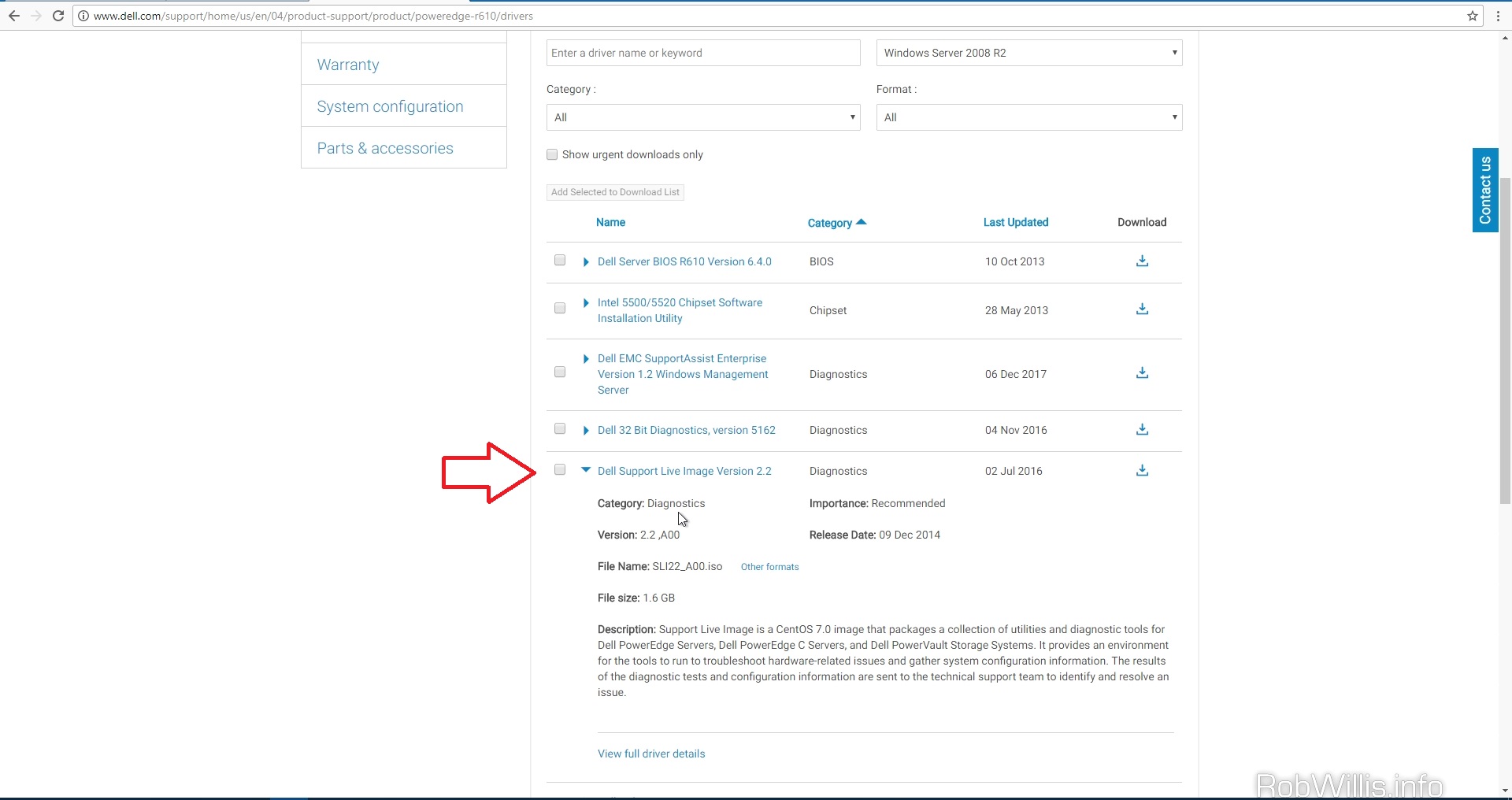Open Dell 32 Bit Diagnostics, version 5162 link

[x=686, y=430]
